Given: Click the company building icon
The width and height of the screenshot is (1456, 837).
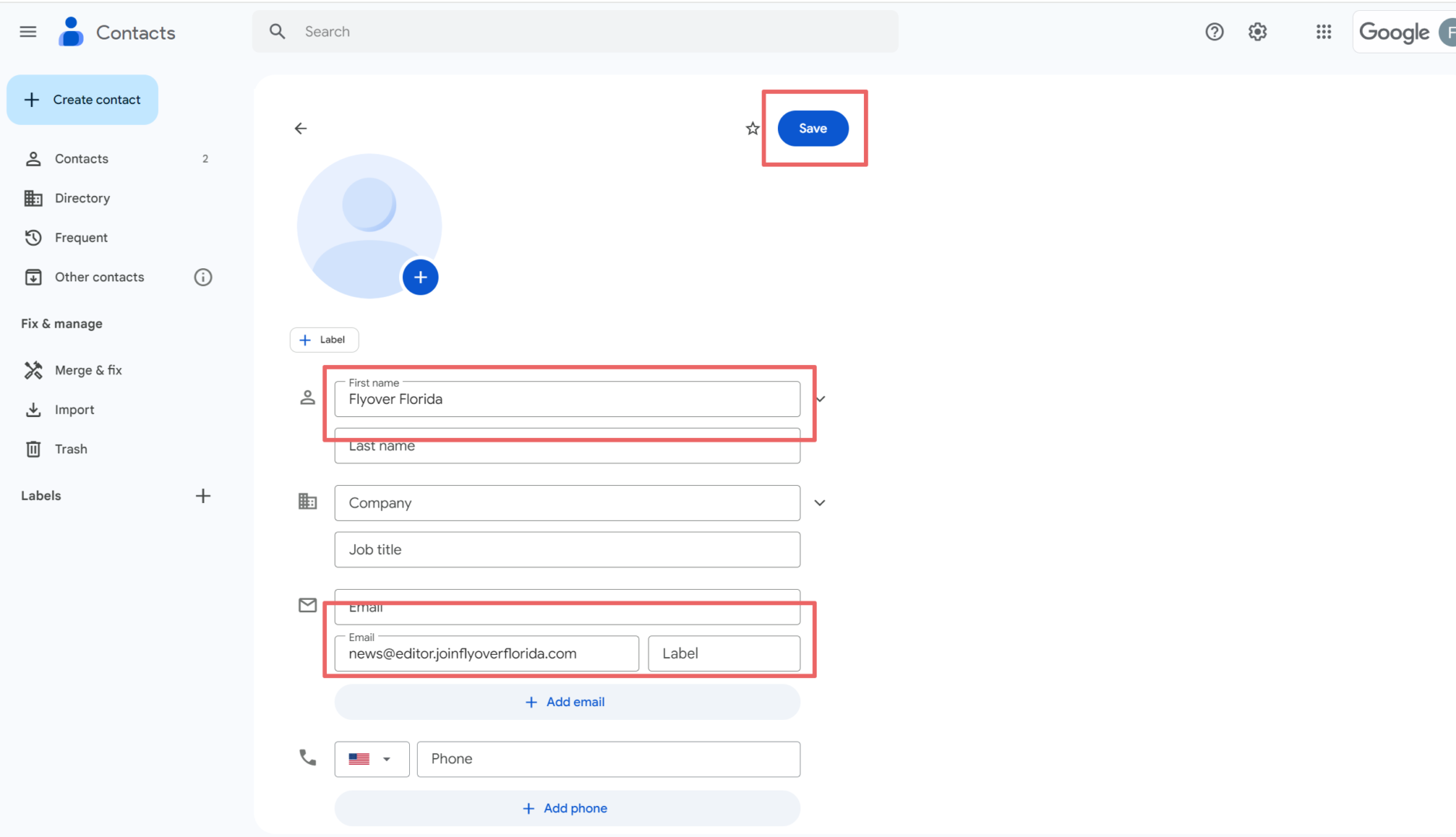Looking at the screenshot, I should (308, 502).
